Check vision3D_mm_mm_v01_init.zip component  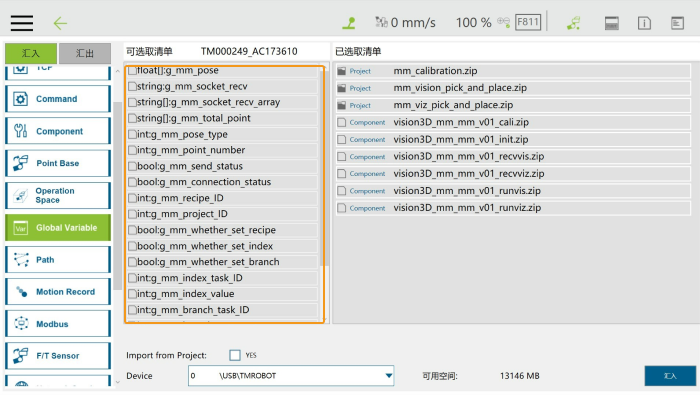(342, 140)
